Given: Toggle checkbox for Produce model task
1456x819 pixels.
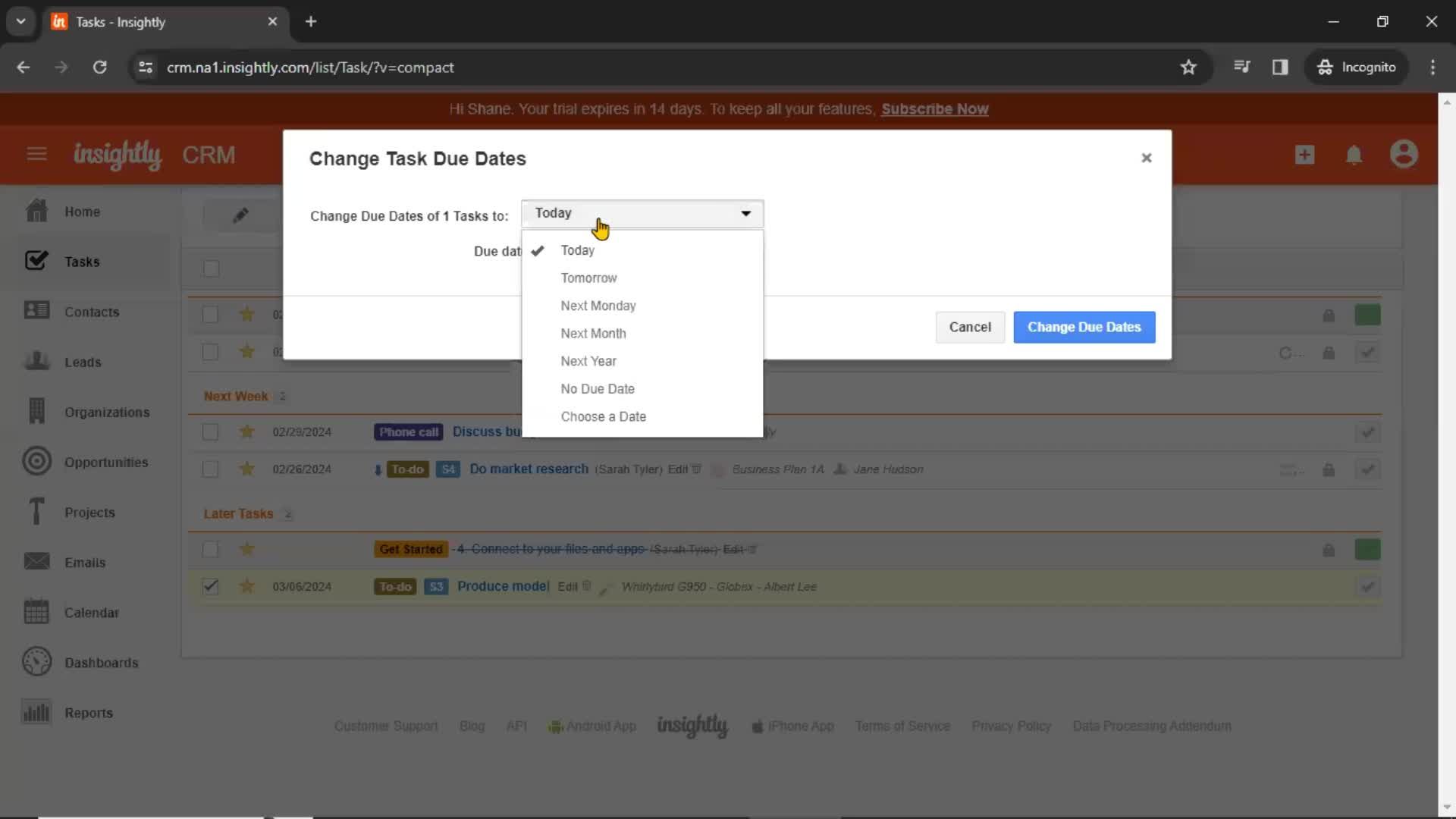Looking at the screenshot, I should pos(210,587).
